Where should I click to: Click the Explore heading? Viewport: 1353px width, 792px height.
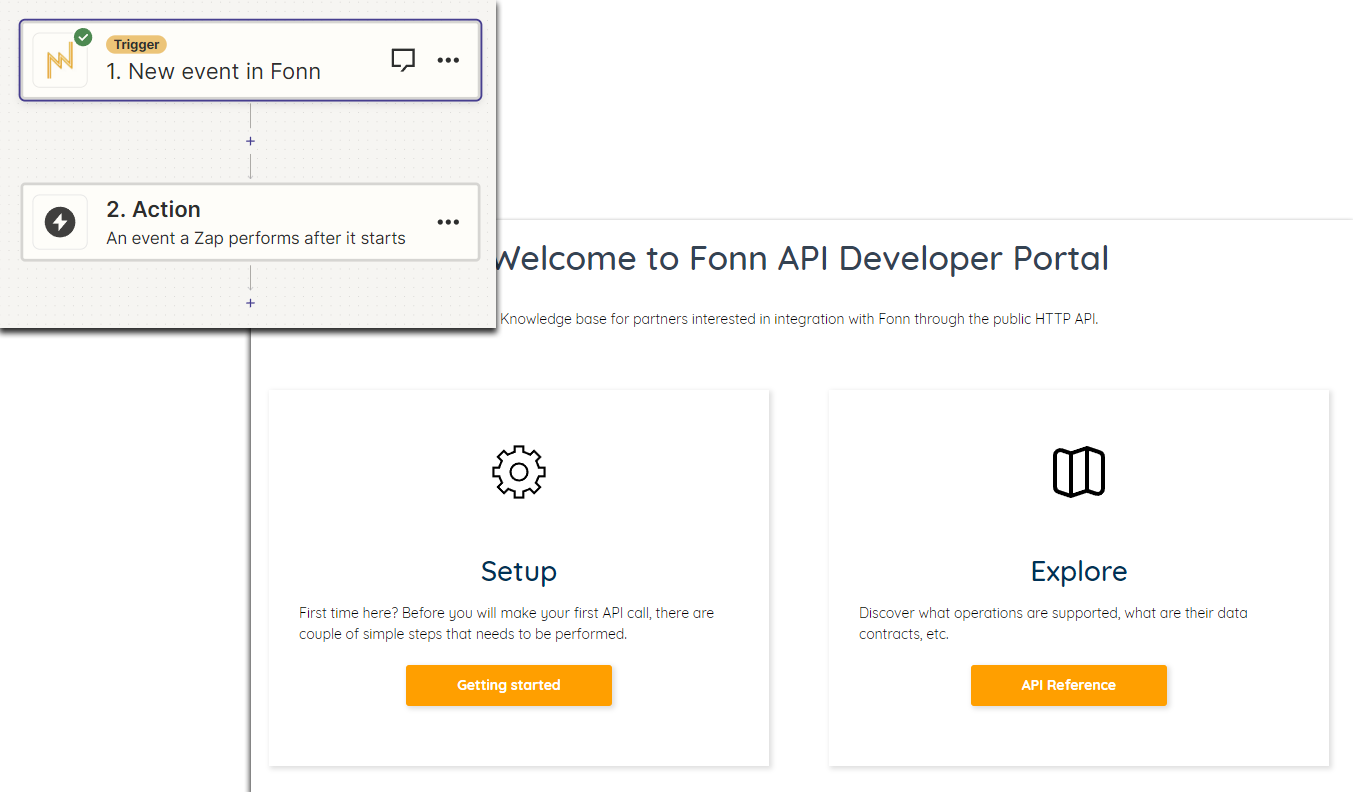tap(1079, 571)
